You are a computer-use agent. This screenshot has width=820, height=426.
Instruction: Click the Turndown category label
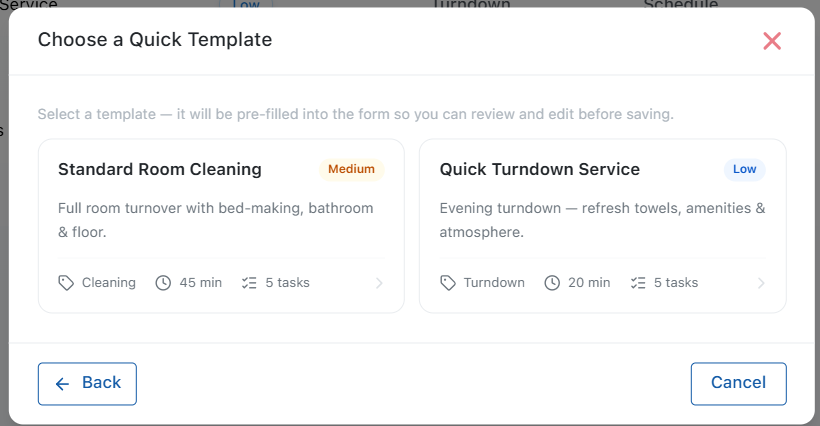[x=494, y=283]
